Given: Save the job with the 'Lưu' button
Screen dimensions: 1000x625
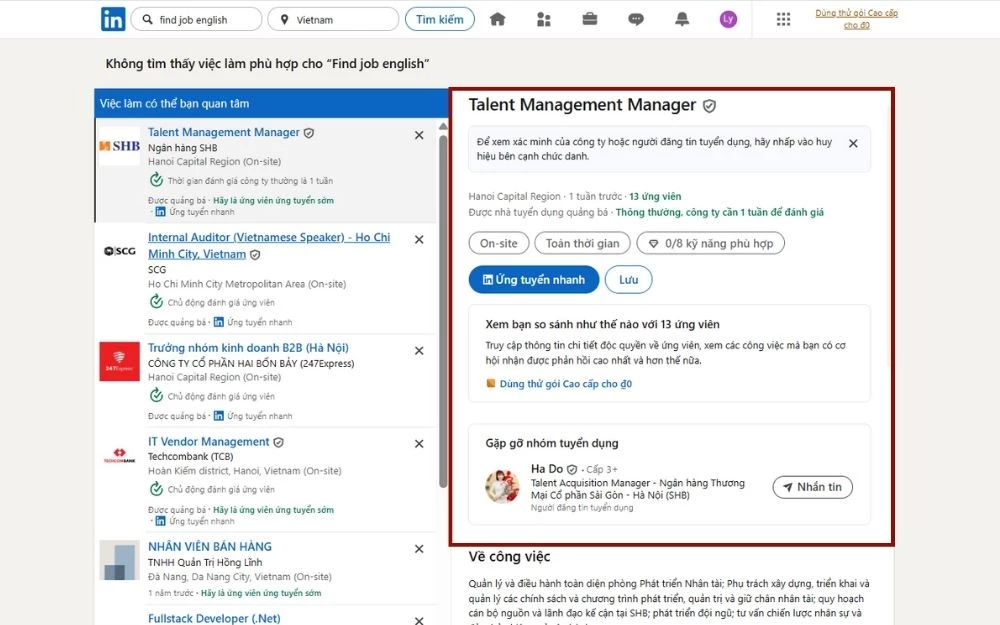Looking at the screenshot, I should 628,279.
